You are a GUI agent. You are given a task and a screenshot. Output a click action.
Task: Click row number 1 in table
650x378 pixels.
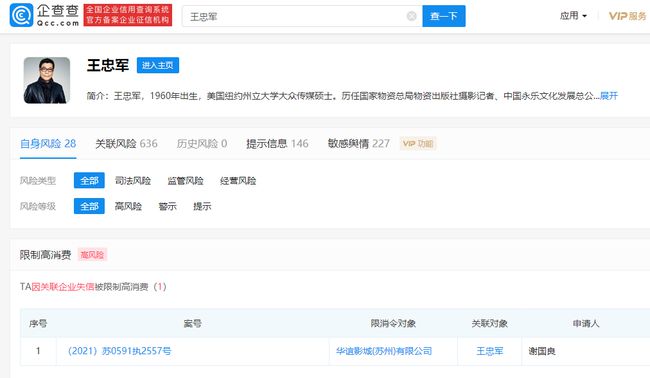pos(38,351)
